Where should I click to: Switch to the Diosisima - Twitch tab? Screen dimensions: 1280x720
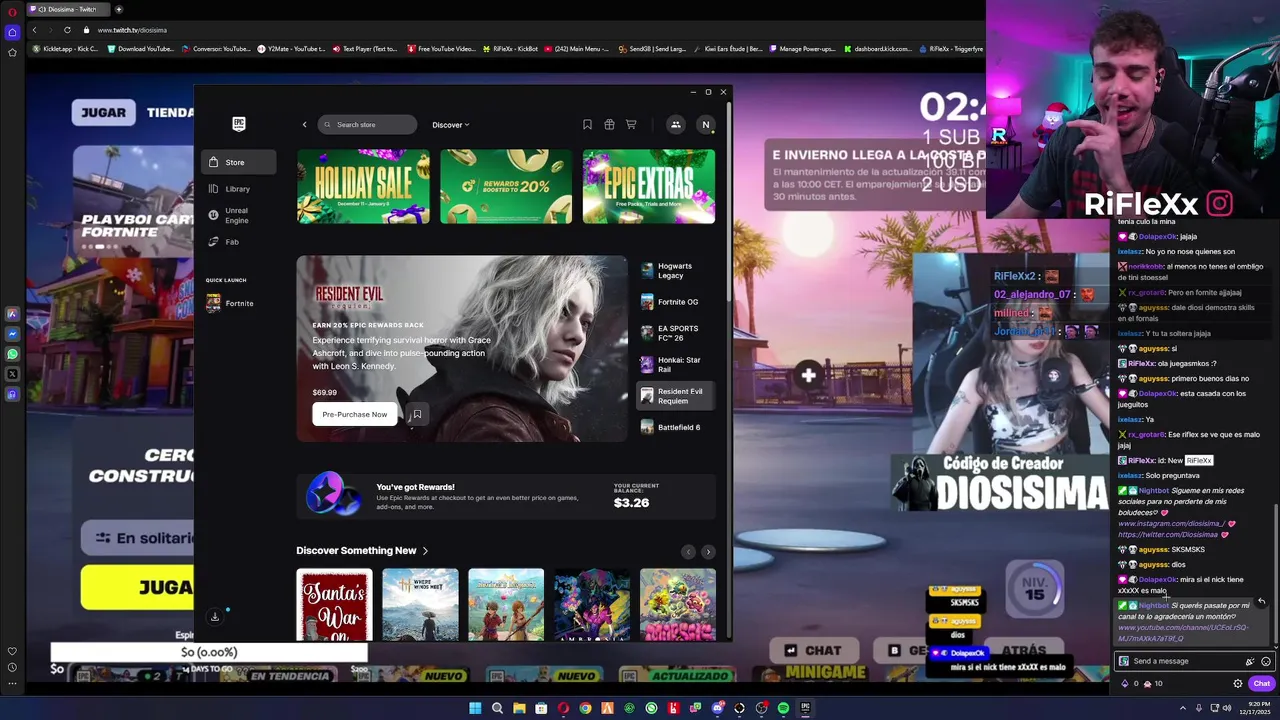click(x=68, y=9)
